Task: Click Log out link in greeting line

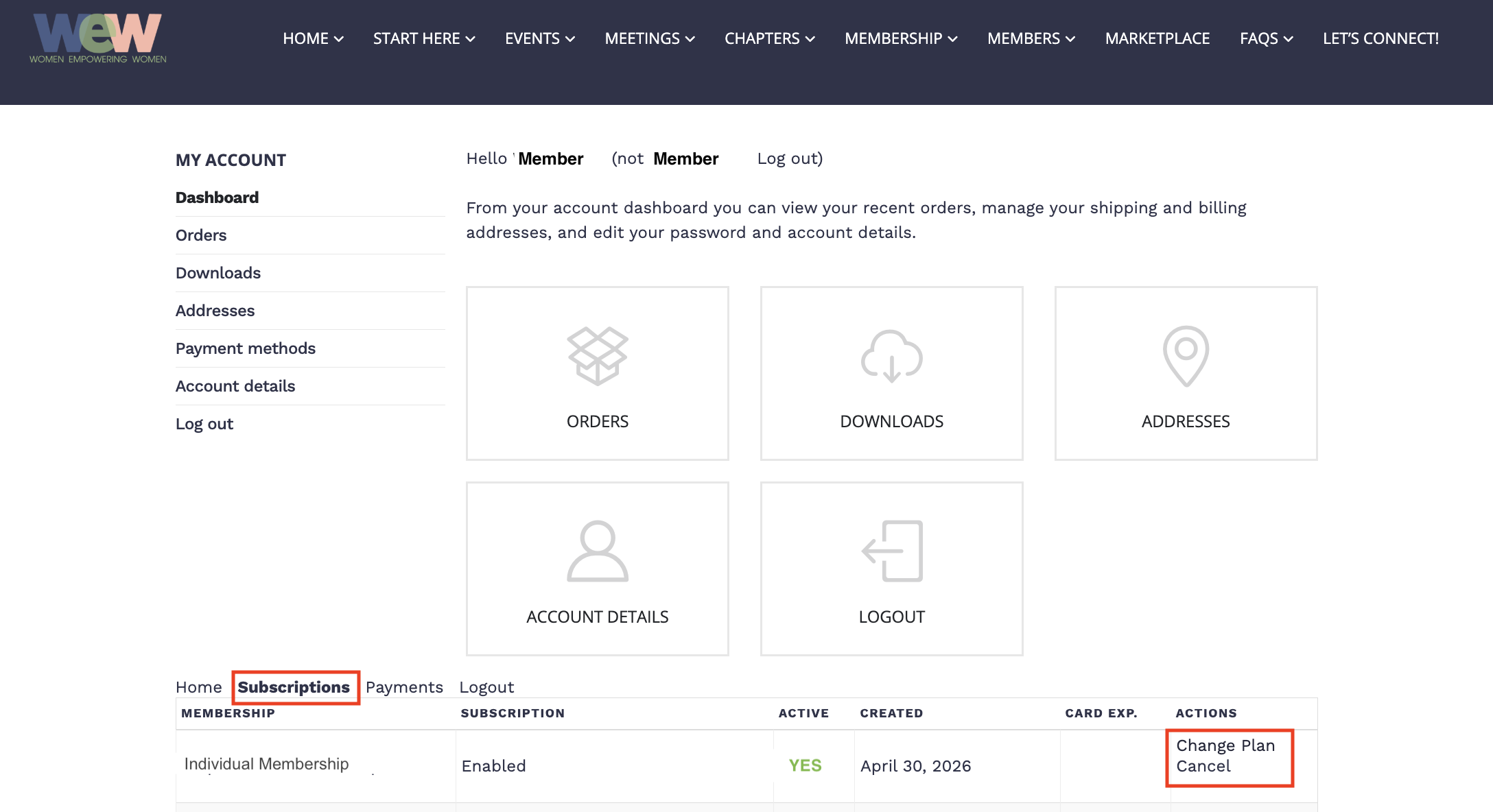Action: pos(787,158)
